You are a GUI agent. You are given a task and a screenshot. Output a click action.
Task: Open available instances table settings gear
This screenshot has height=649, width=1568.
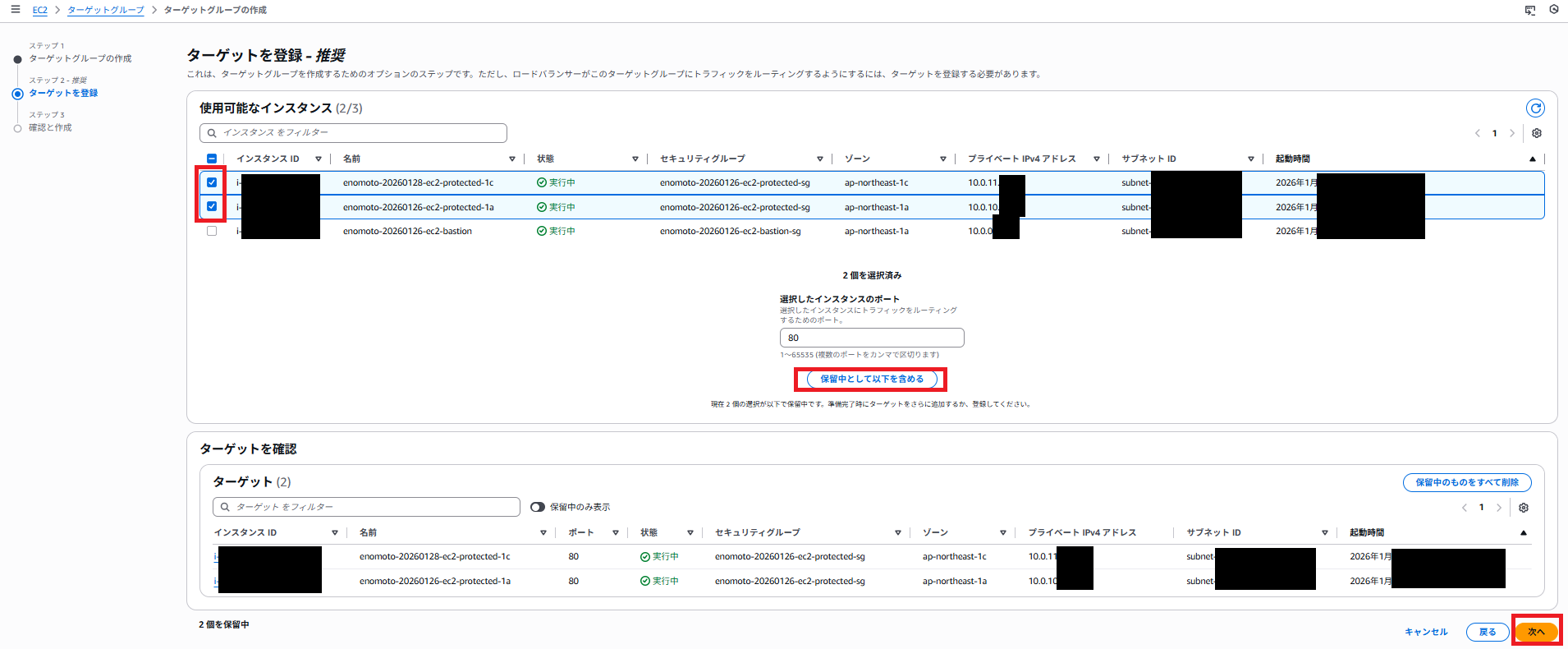point(1537,133)
